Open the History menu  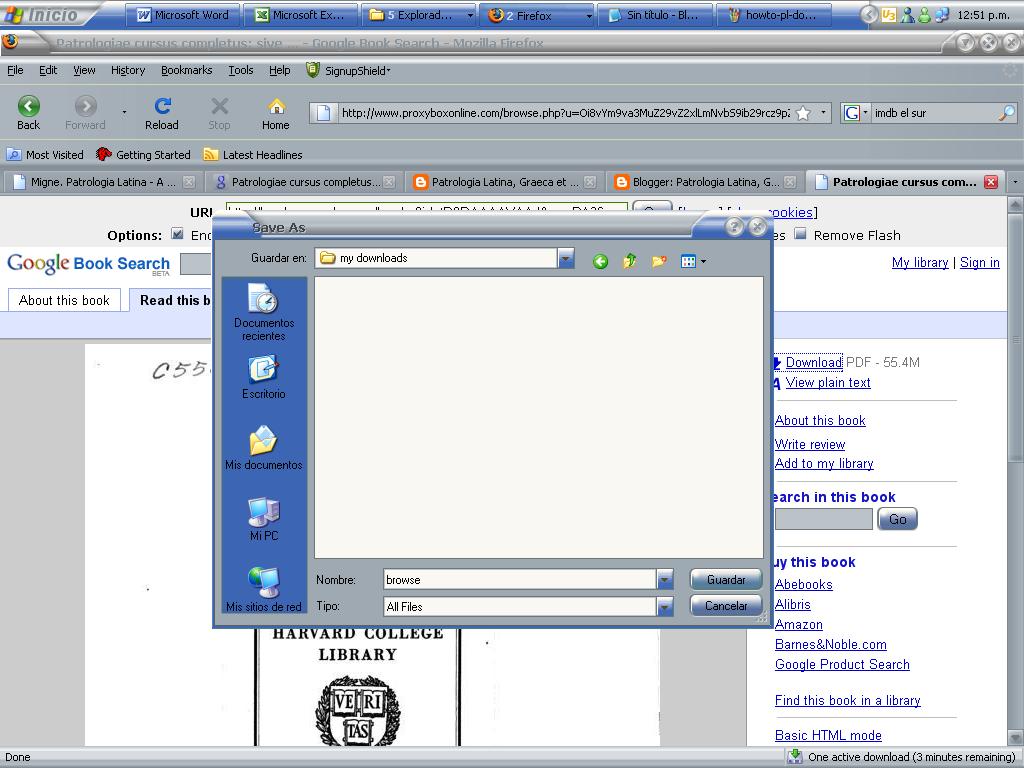click(x=128, y=70)
